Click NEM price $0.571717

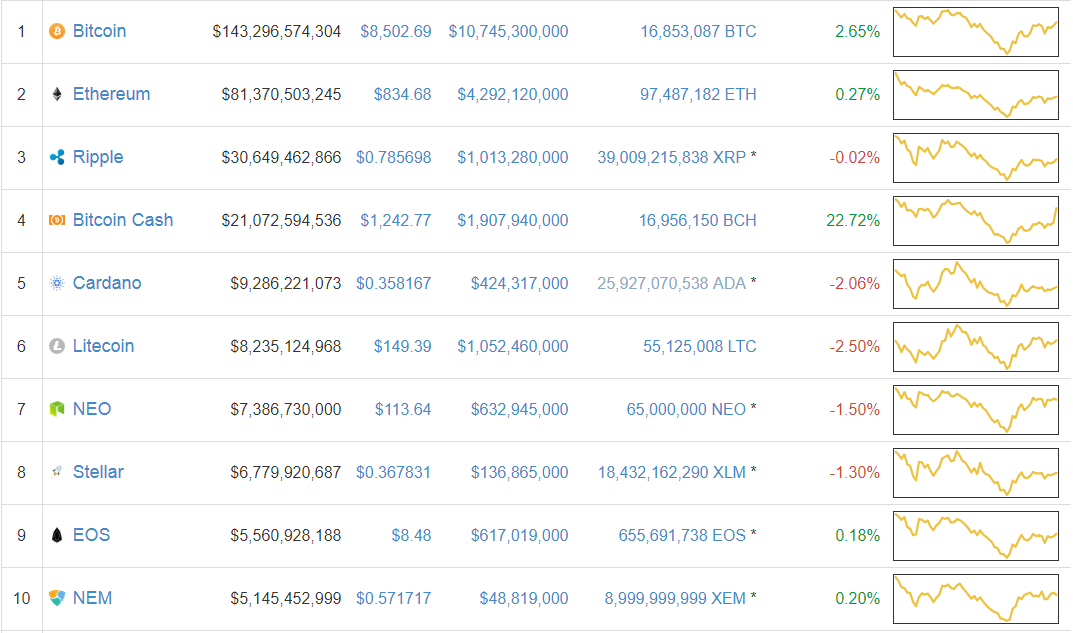coord(393,598)
